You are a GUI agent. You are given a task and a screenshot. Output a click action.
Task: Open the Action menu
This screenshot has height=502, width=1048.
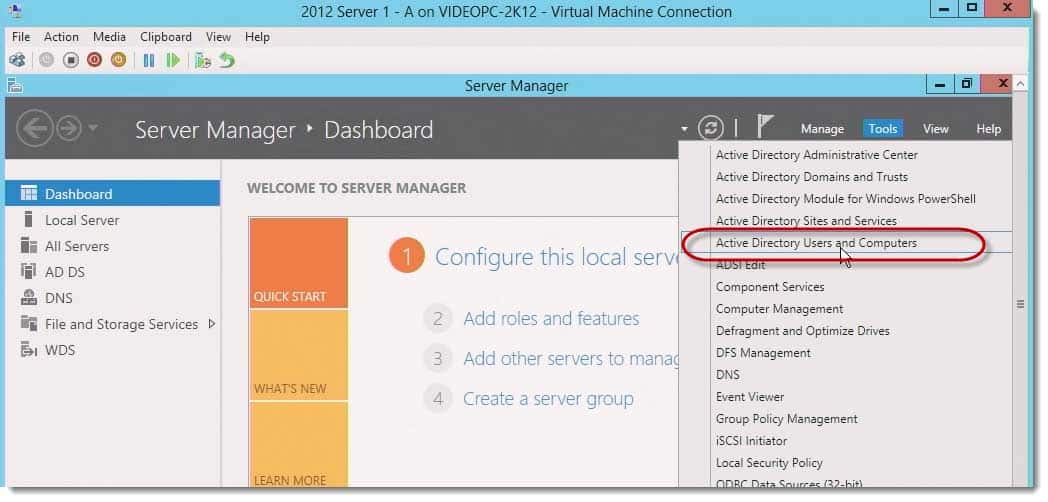click(61, 37)
